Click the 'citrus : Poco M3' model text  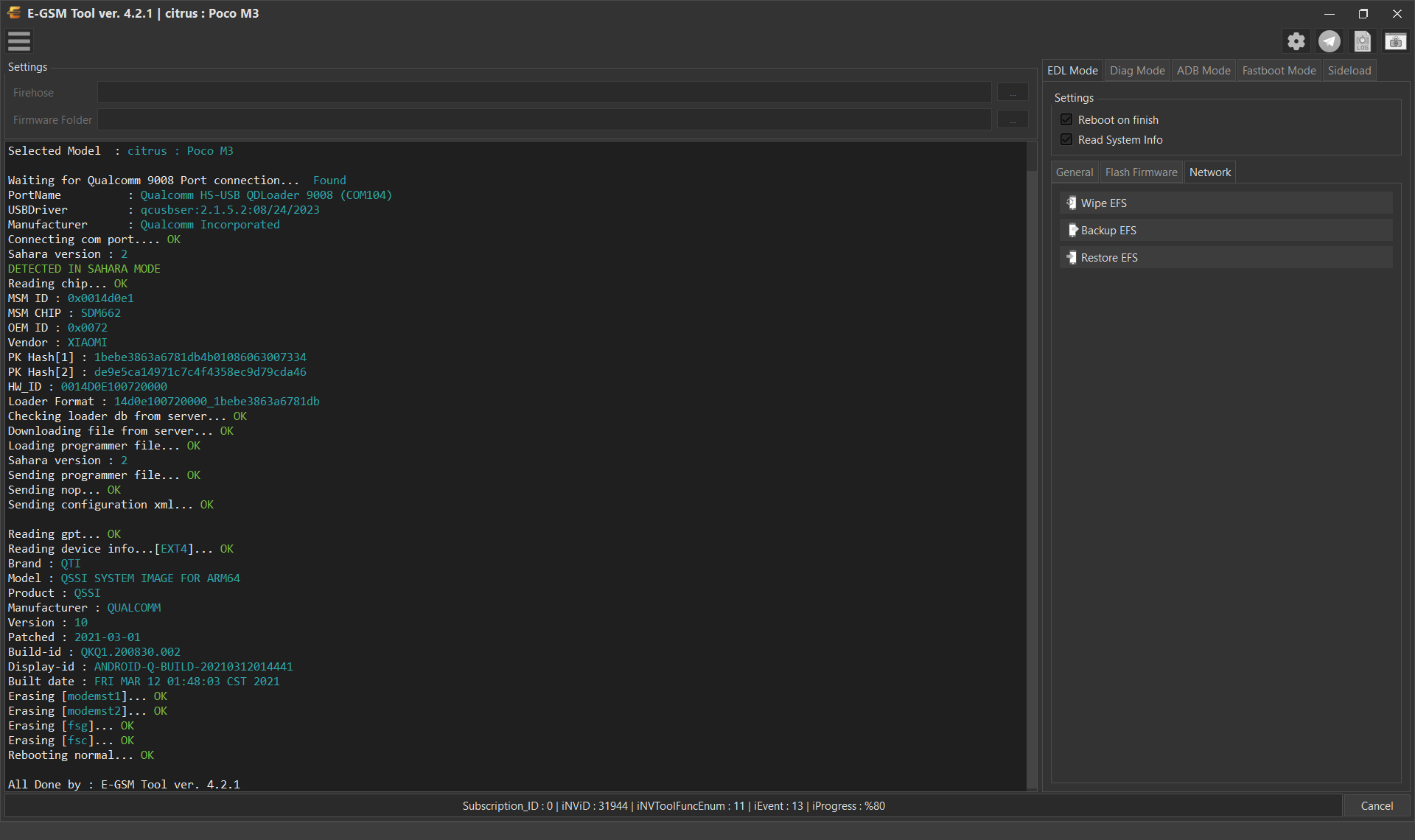(x=181, y=151)
